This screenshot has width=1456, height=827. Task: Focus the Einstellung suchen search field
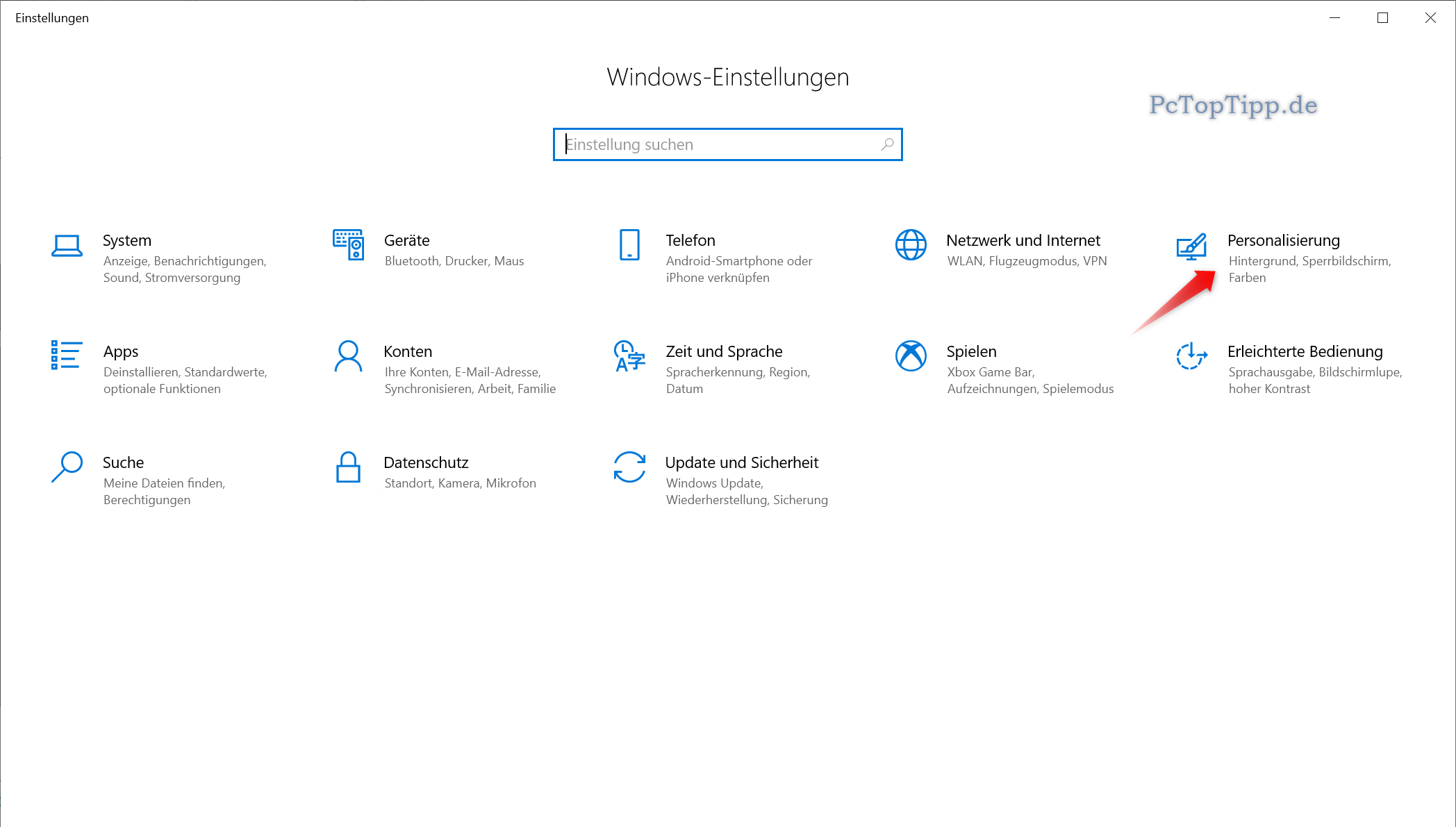coord(727,144)
